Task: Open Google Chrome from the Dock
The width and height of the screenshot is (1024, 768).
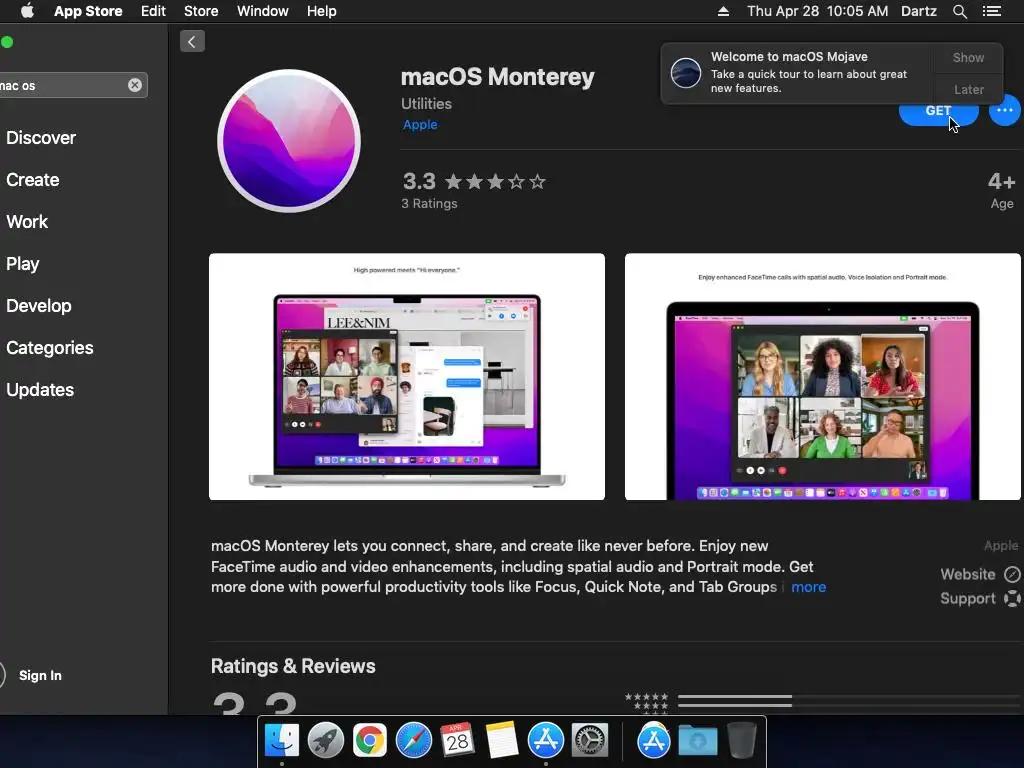Action: coord(370,741)
